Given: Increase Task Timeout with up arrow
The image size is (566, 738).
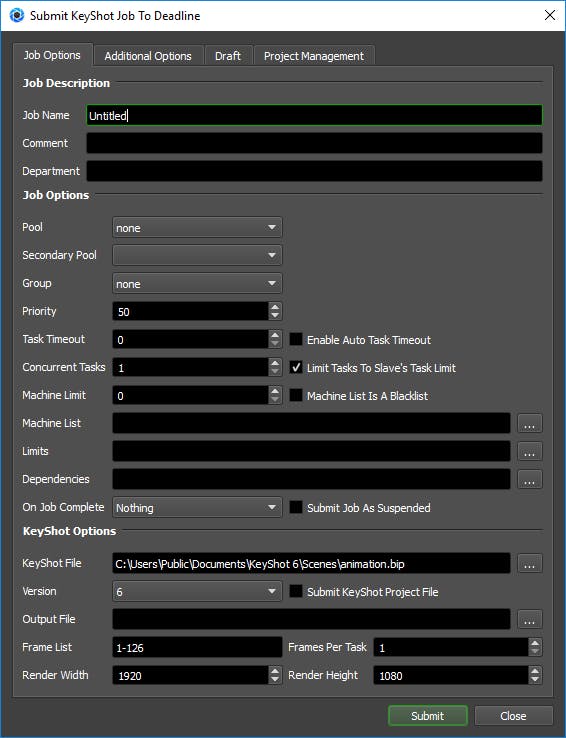Looking at the screenshot, I should coord(275,335).
